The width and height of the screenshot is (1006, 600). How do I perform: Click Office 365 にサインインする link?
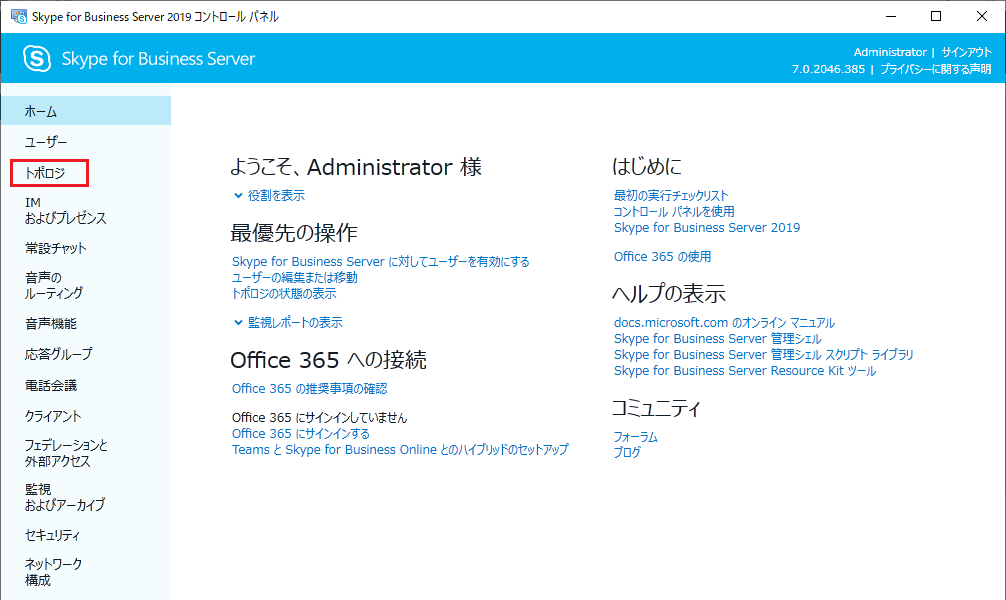[x=301, y=434]
